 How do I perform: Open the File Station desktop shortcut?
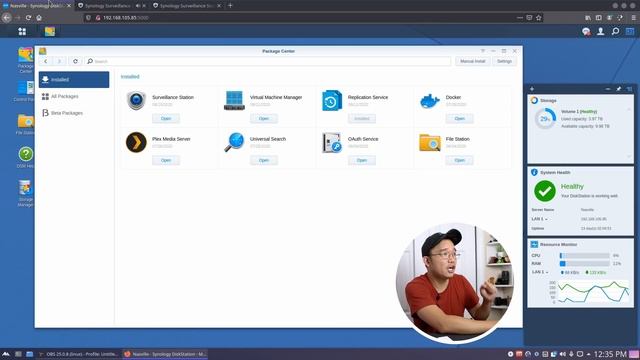coord(25,124)
